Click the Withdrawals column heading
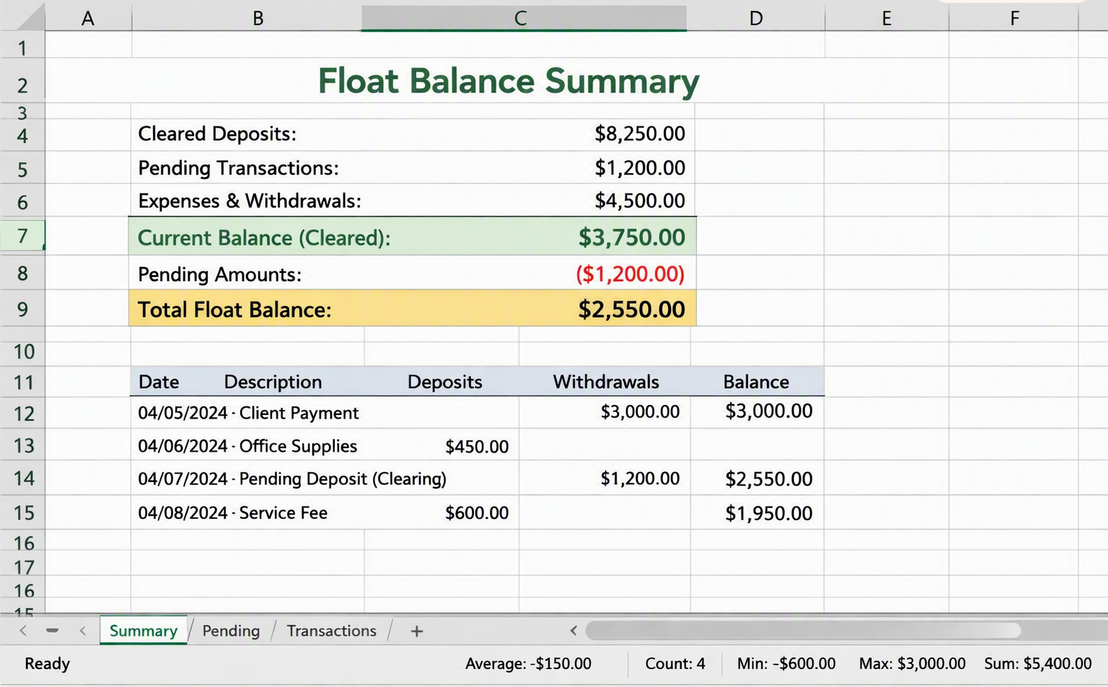1108x687 pixels. pyautogui.click(x=606, y=382)
